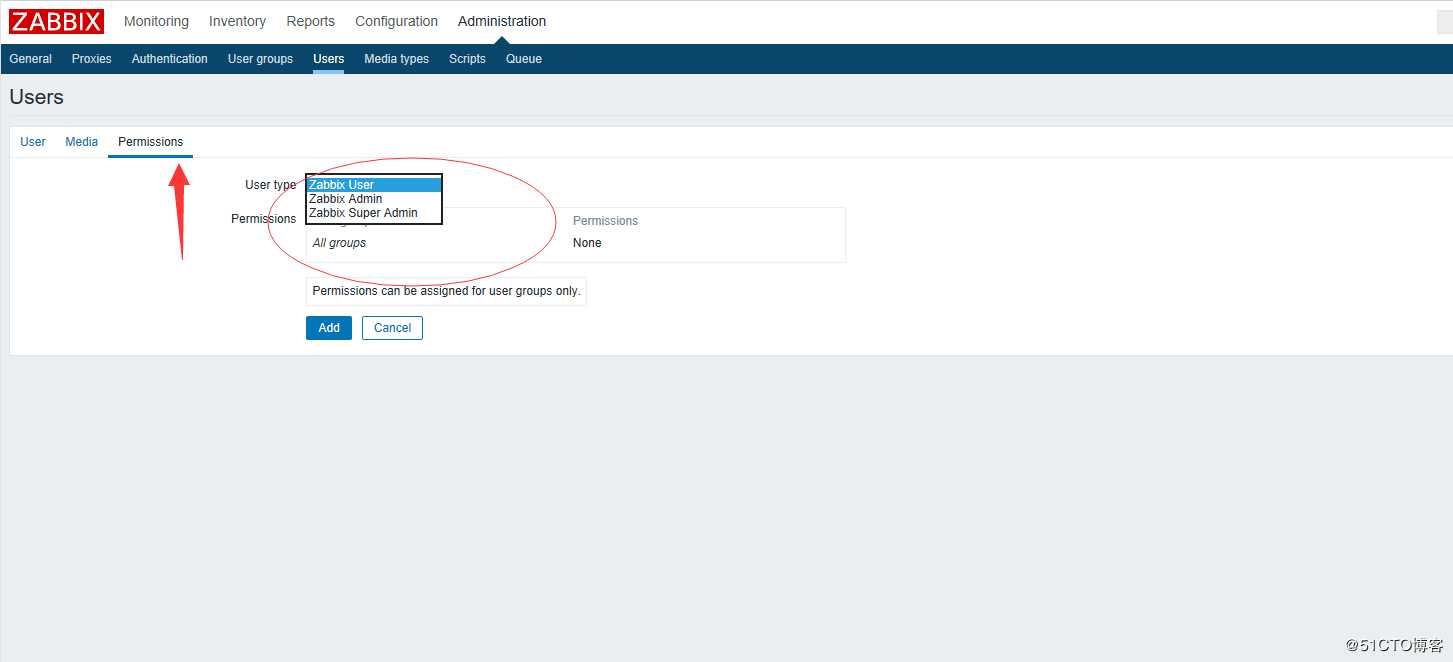Open the Inventory menu
The height and width of the screenshot is (662, 1453).
point(237,21)
